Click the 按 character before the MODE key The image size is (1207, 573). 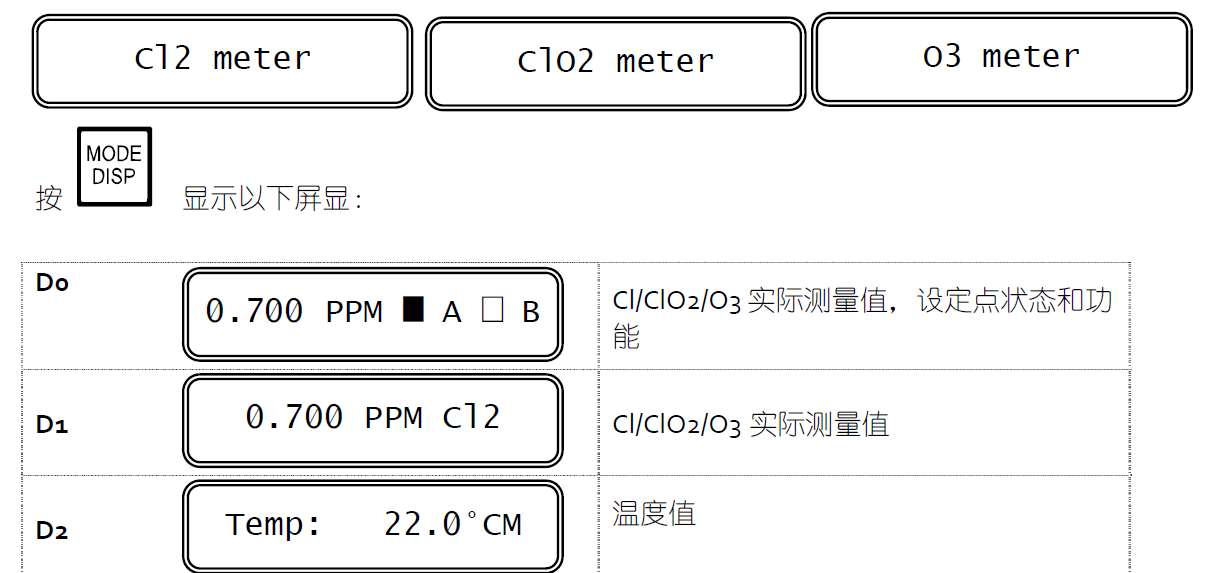coord(49,198)
